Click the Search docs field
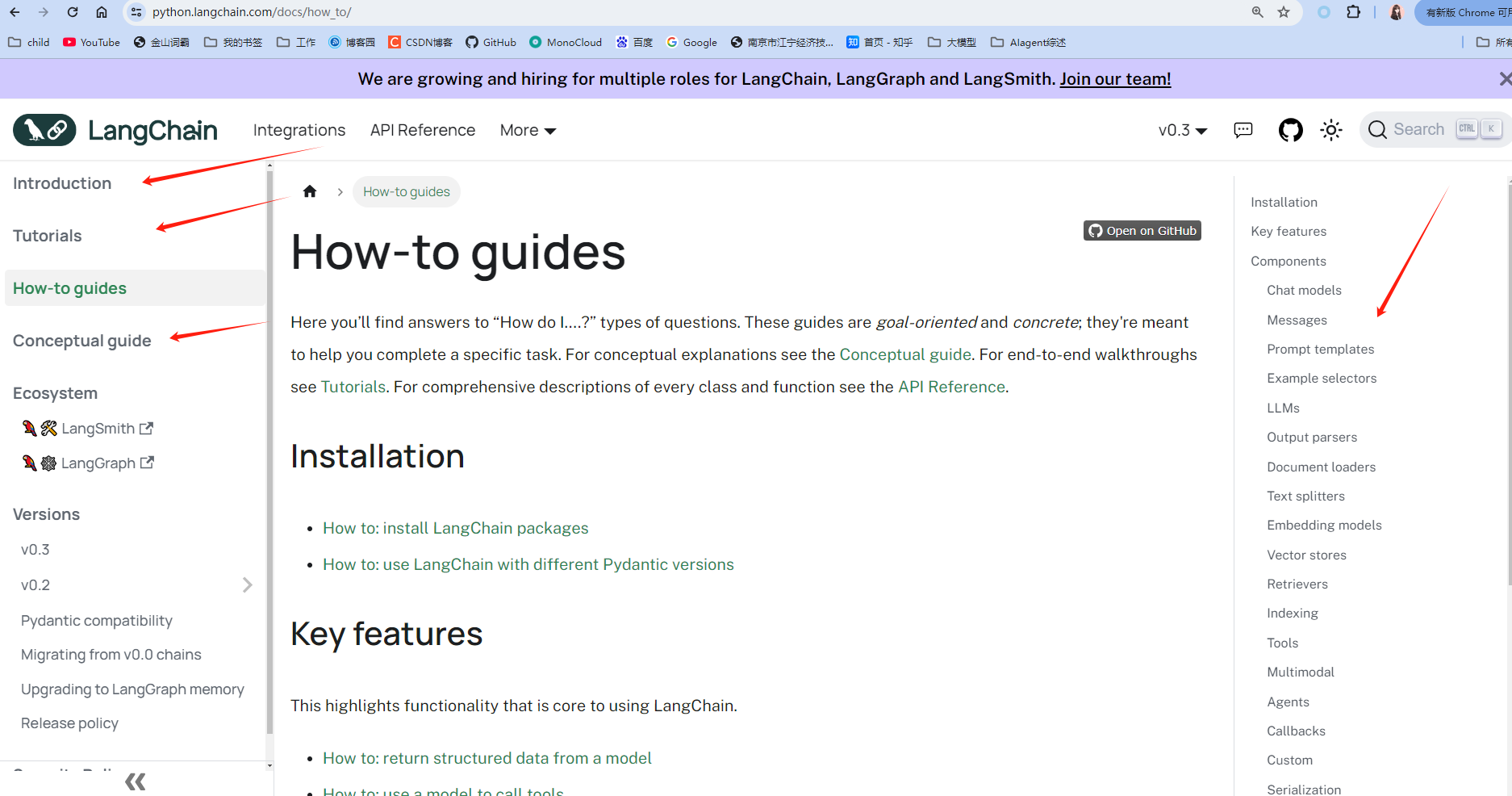 (1435, 129)
